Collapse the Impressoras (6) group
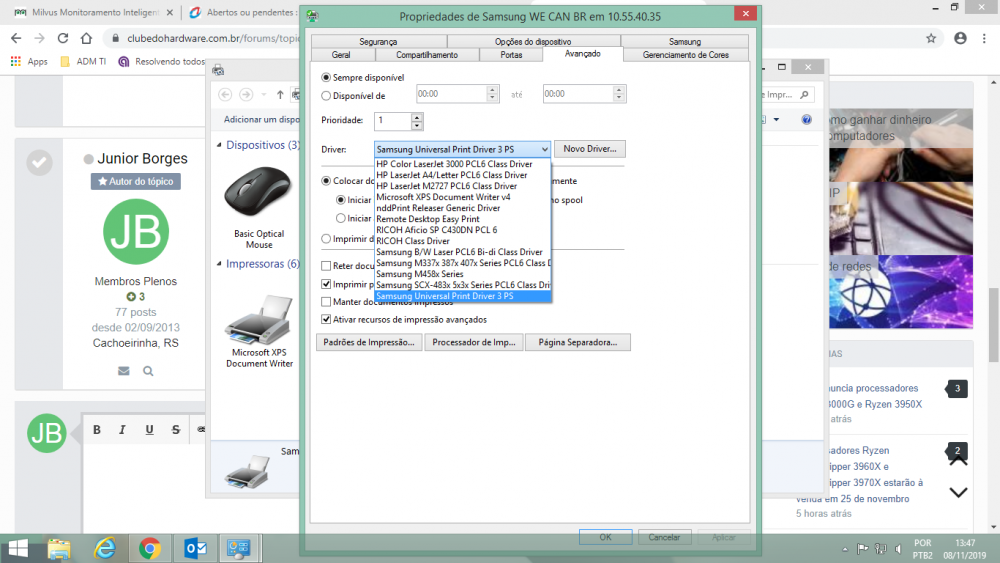Image resolution: width=1000 pixels, height=563 pixels. [x=219, y=263]
